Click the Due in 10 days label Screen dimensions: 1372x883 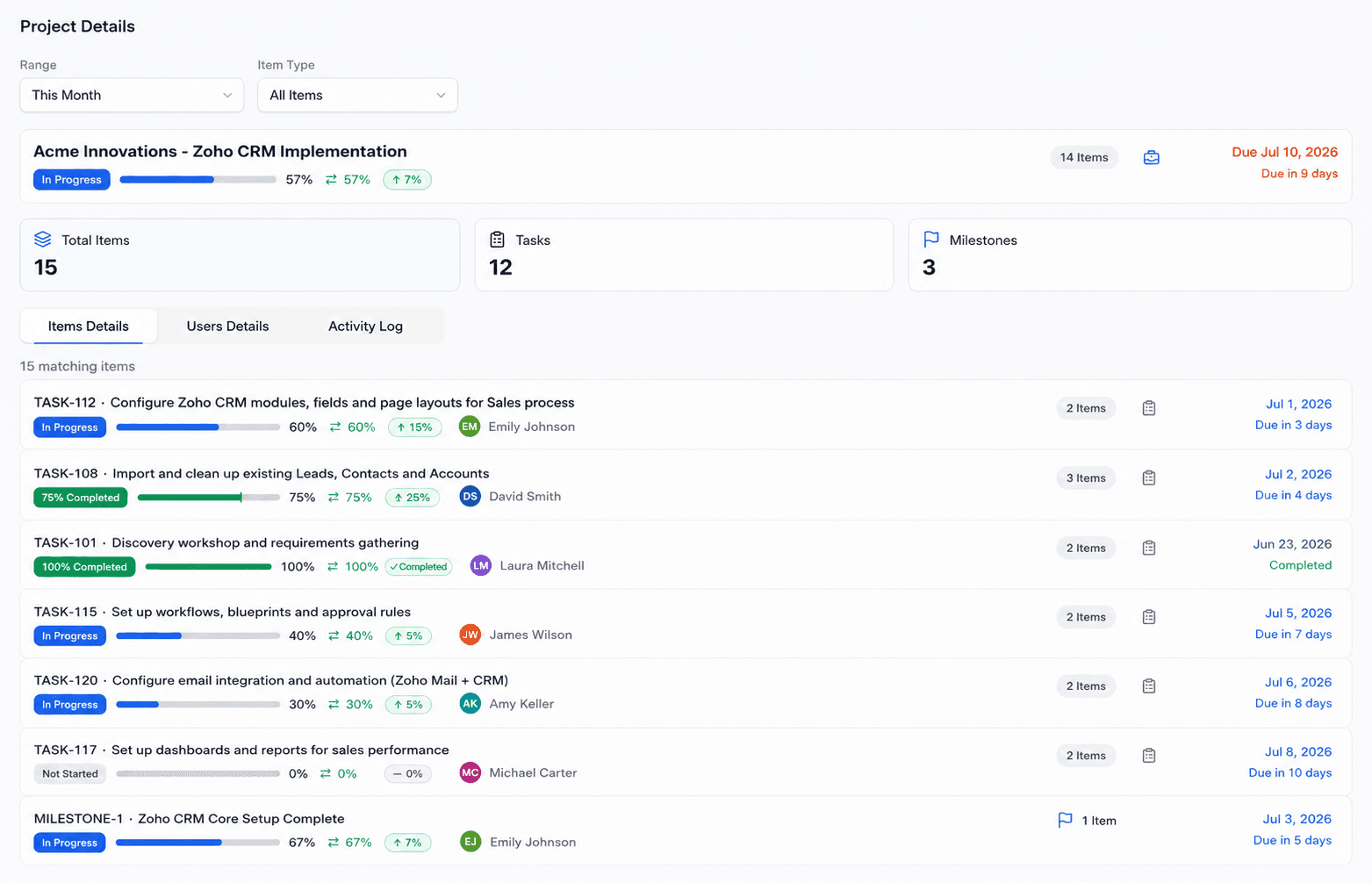point(1290,773)
